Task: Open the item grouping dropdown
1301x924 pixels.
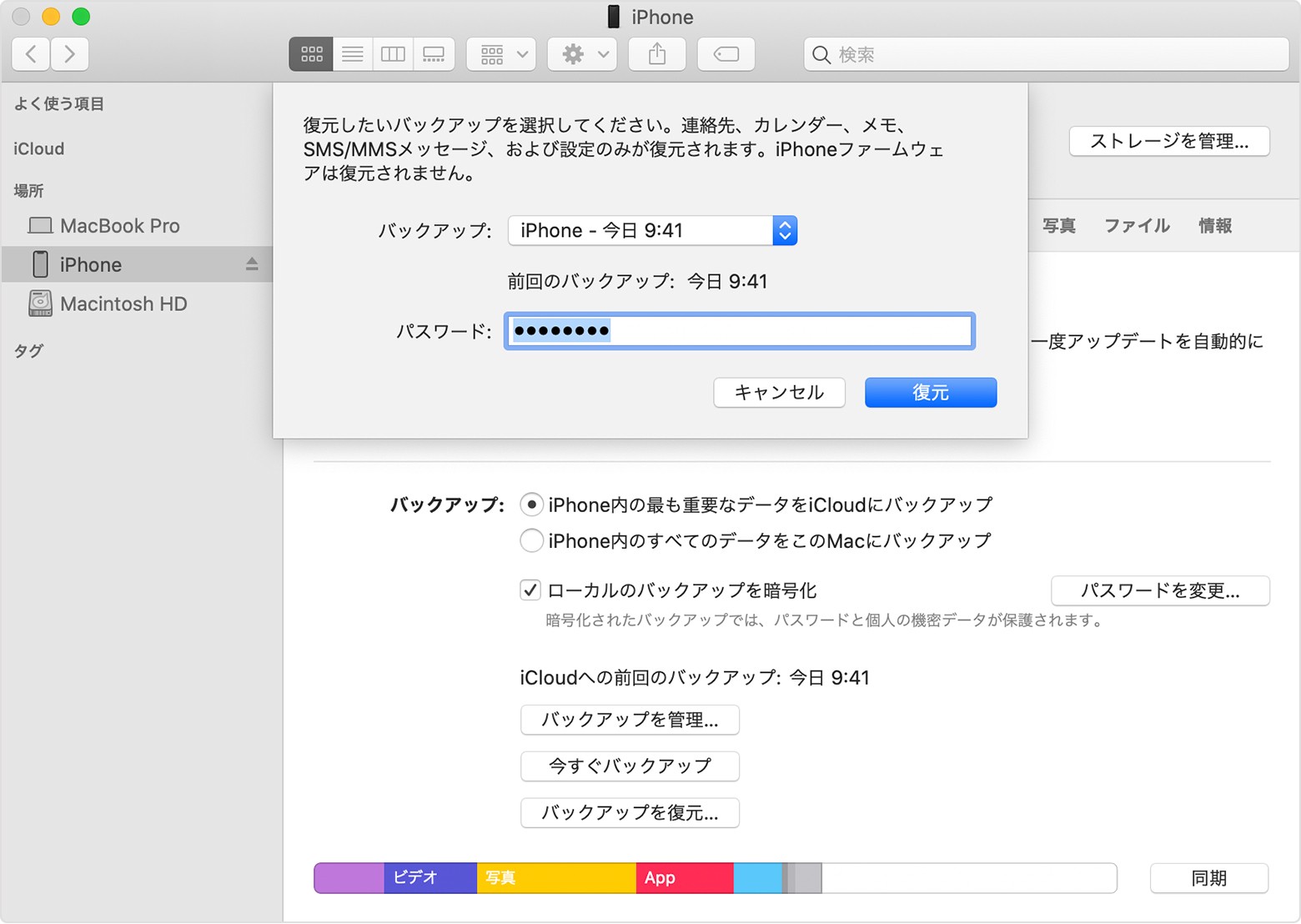Action: (x=501, y=54)
